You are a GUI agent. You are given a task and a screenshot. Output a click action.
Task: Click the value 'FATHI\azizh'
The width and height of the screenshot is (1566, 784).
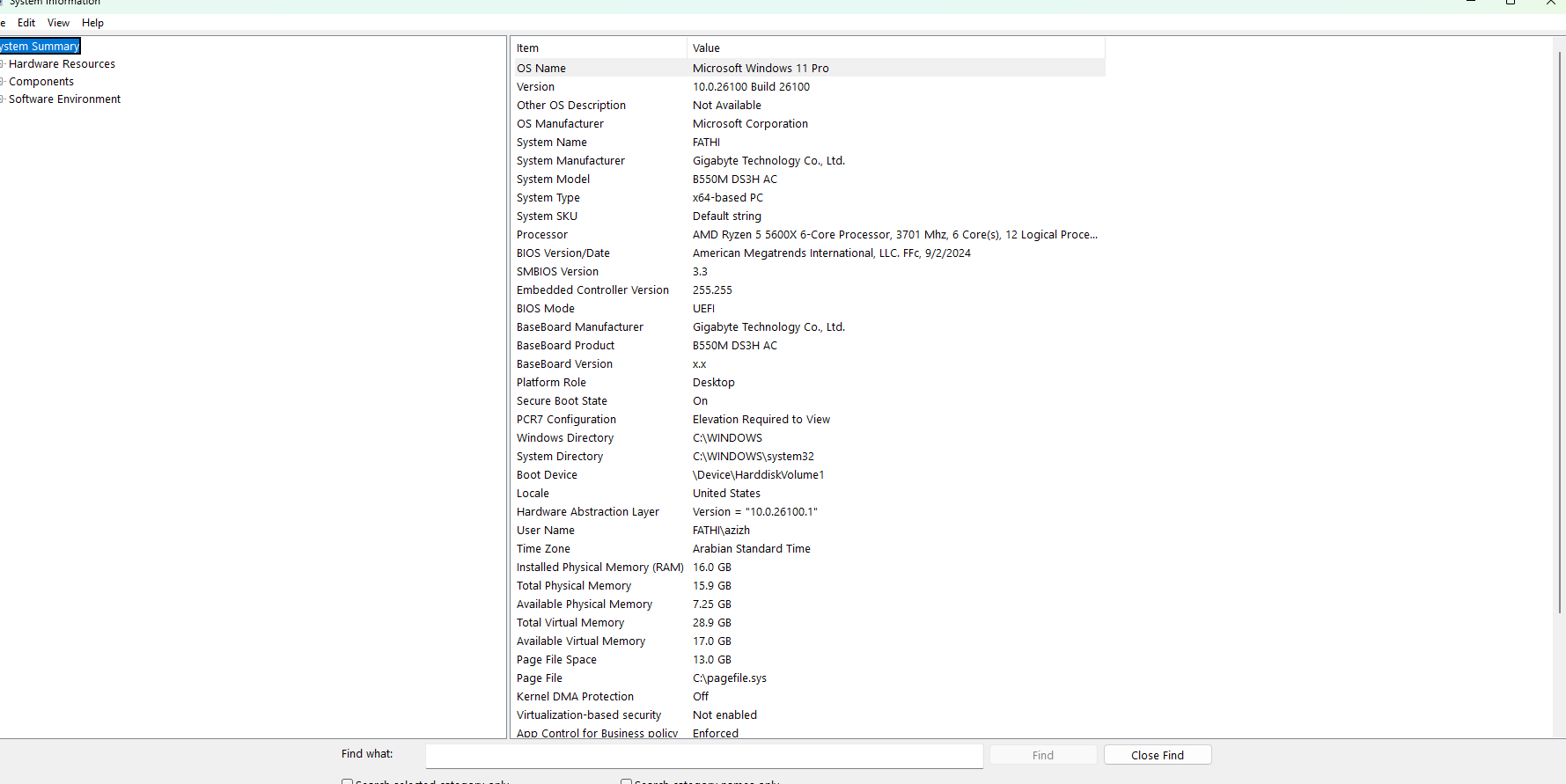(x=721, y=531)
